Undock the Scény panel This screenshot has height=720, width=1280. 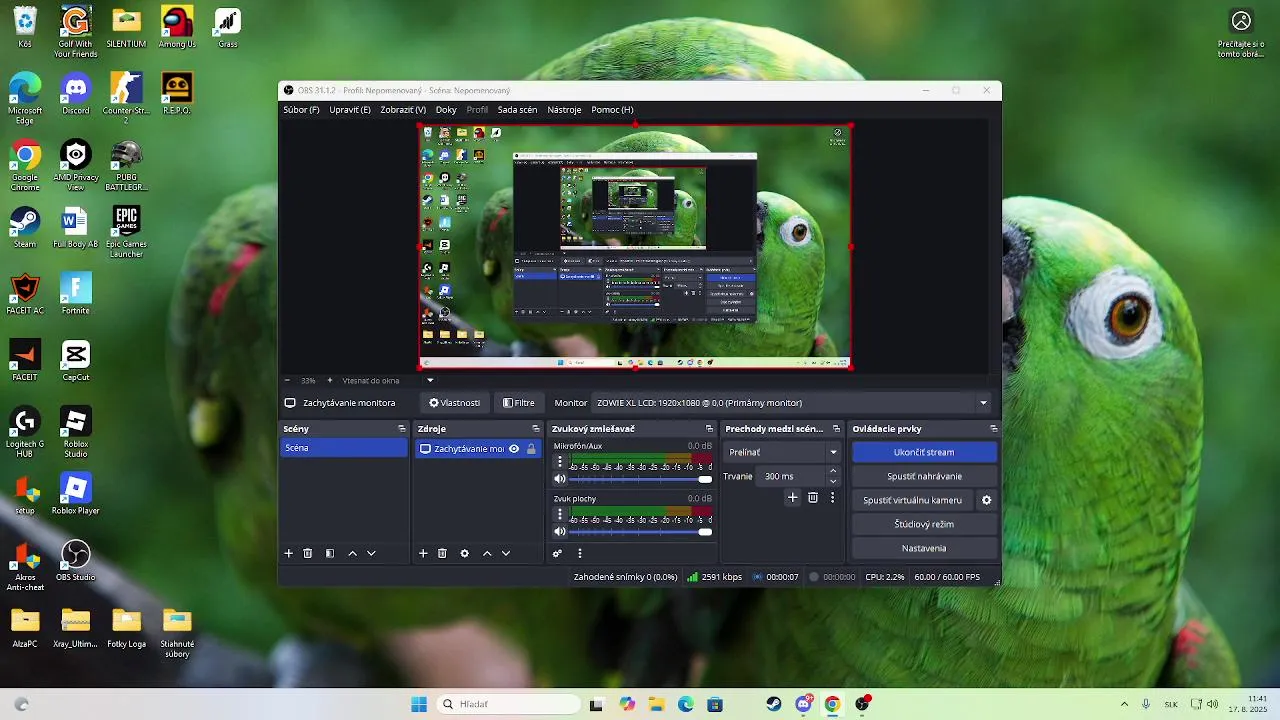pyautogui.click(x=402, y=429)
